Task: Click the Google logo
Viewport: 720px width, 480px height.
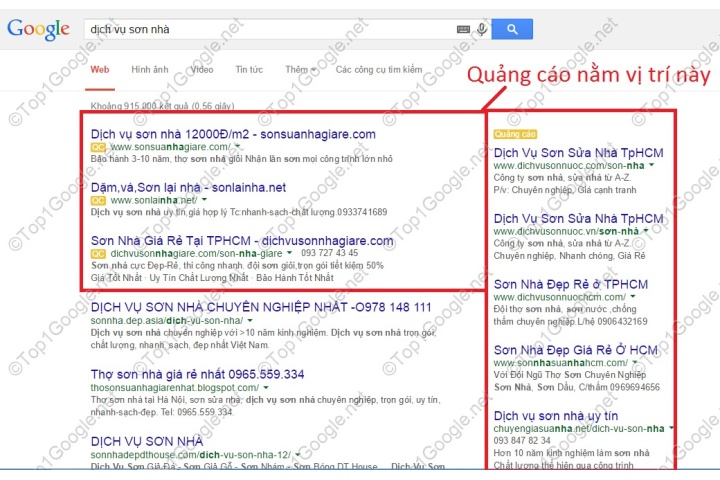Action: (39, 29)
